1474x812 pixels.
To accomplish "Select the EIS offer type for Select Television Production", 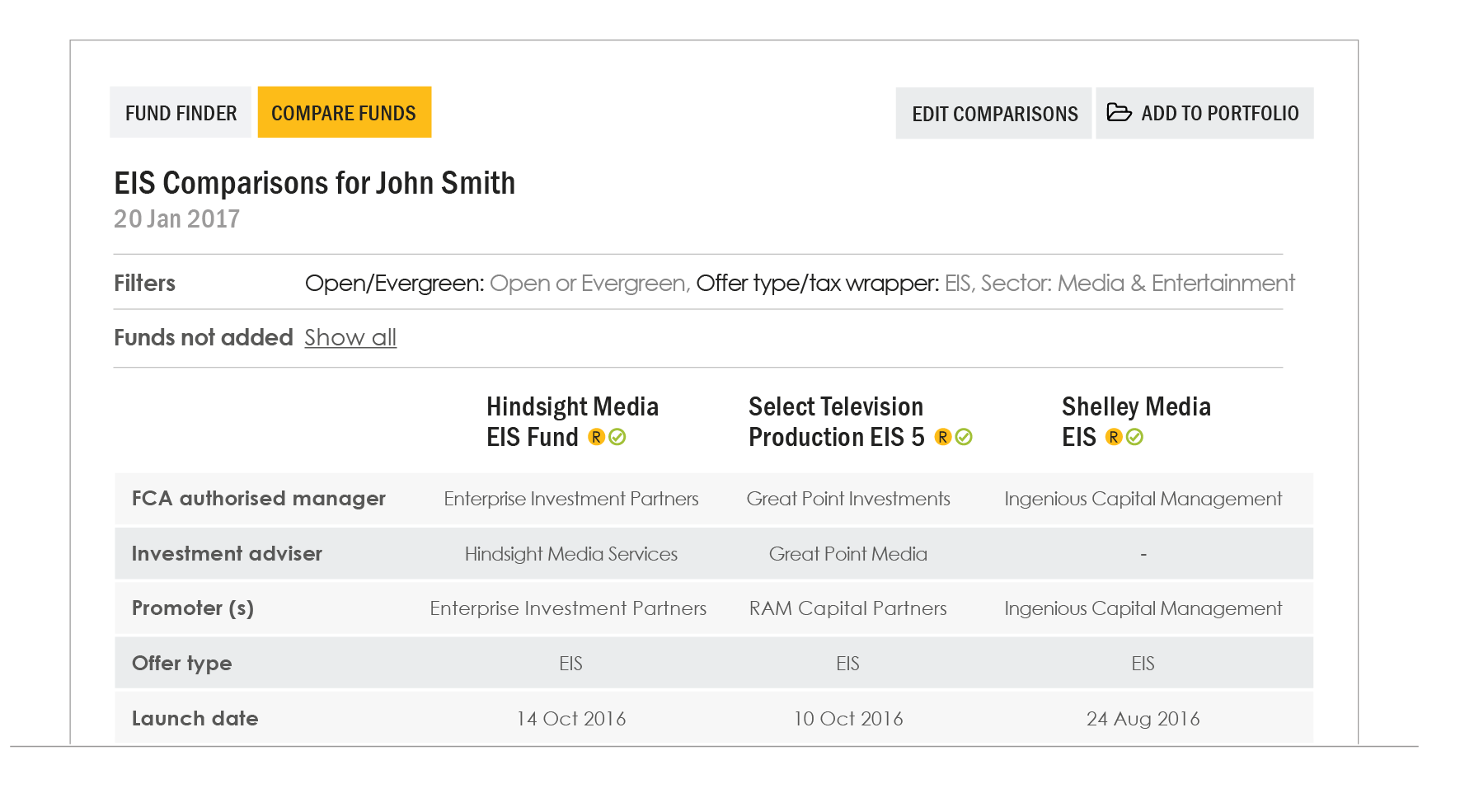I will [848, 664].
